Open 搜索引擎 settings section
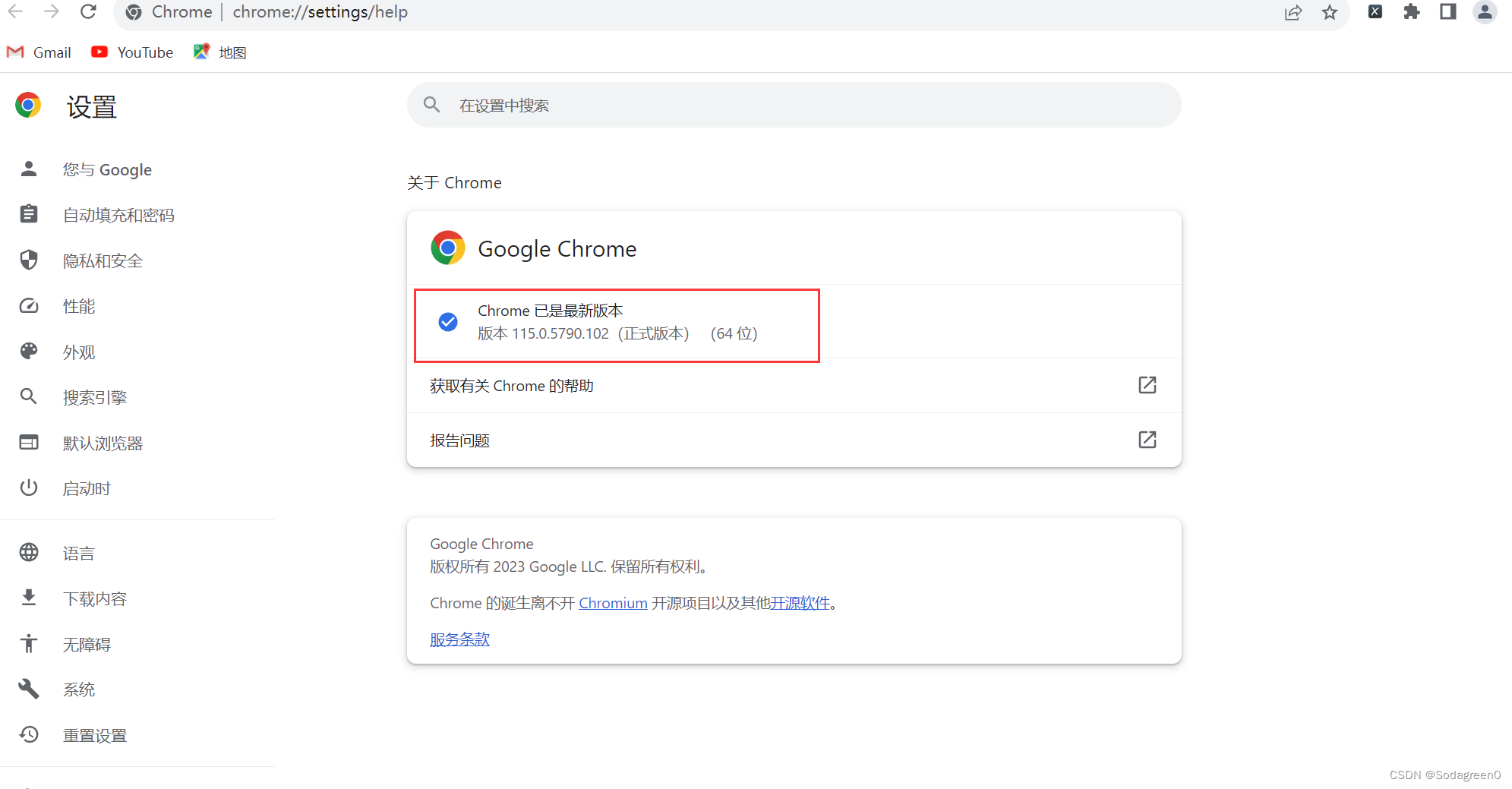The width and height of the screenshot is (1512, 789). [x=95, y=397]
